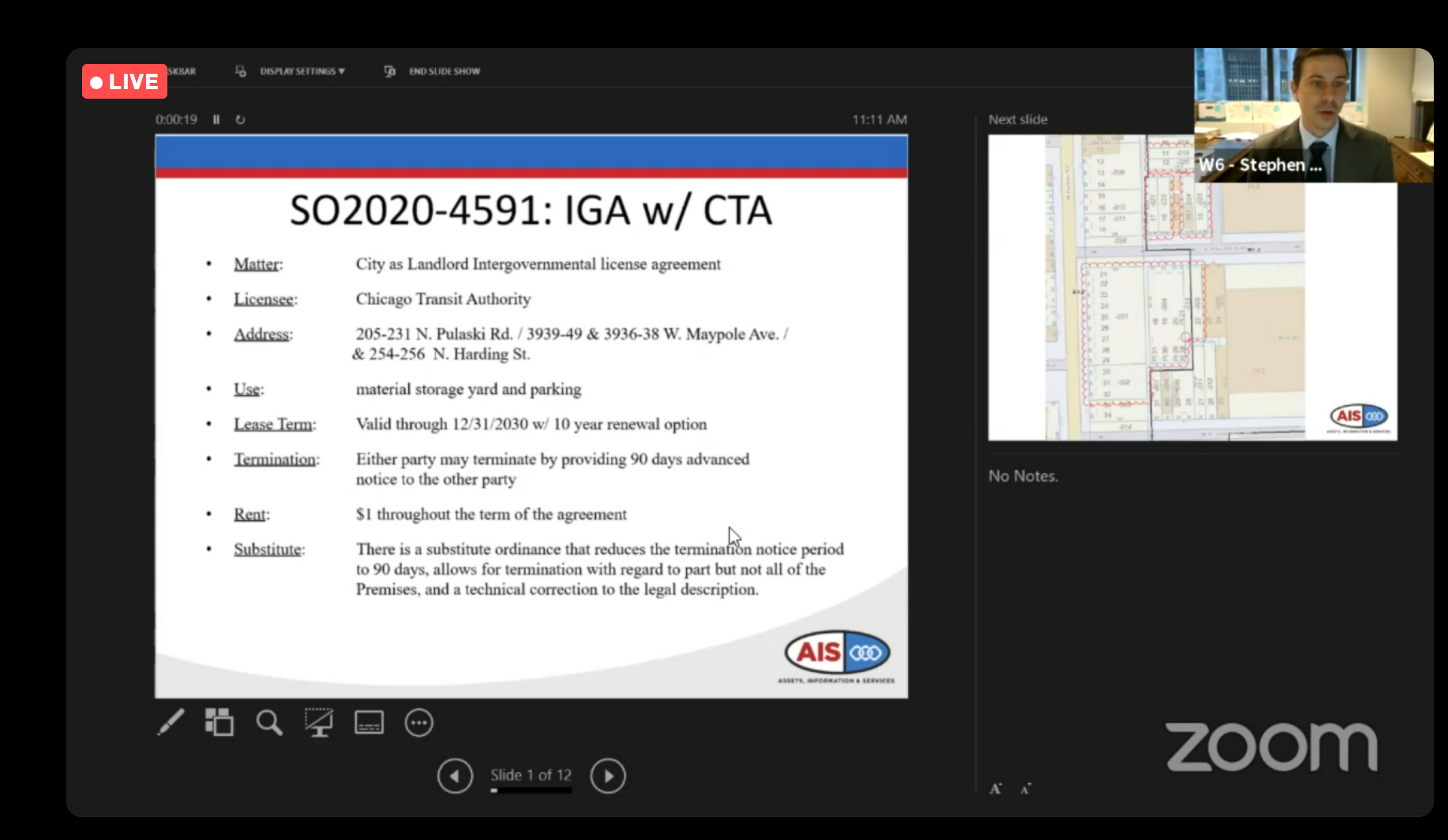
Task: Open the see all slides grid
Action: [219, 722]
